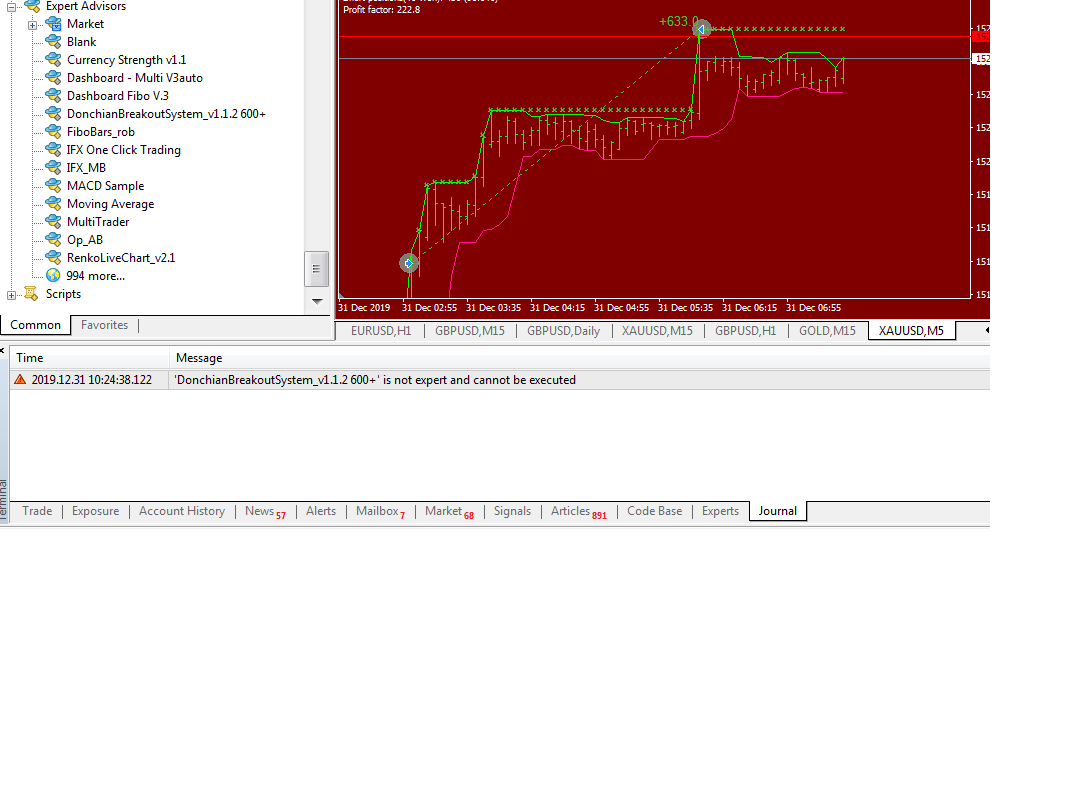Open the News tab
1075x806 pixels.
(265, 511)
